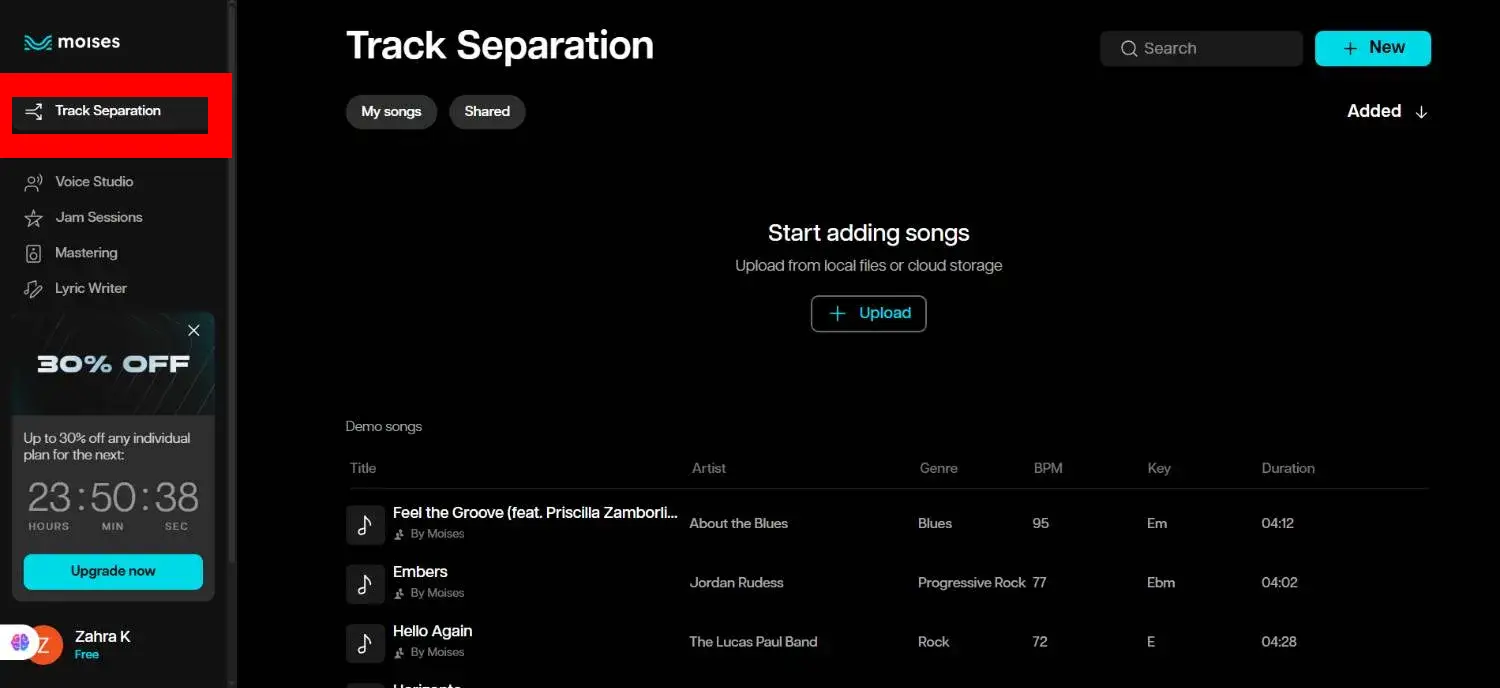
Task: Open Voice Studio from sidebar
Action: pos(93,182)
